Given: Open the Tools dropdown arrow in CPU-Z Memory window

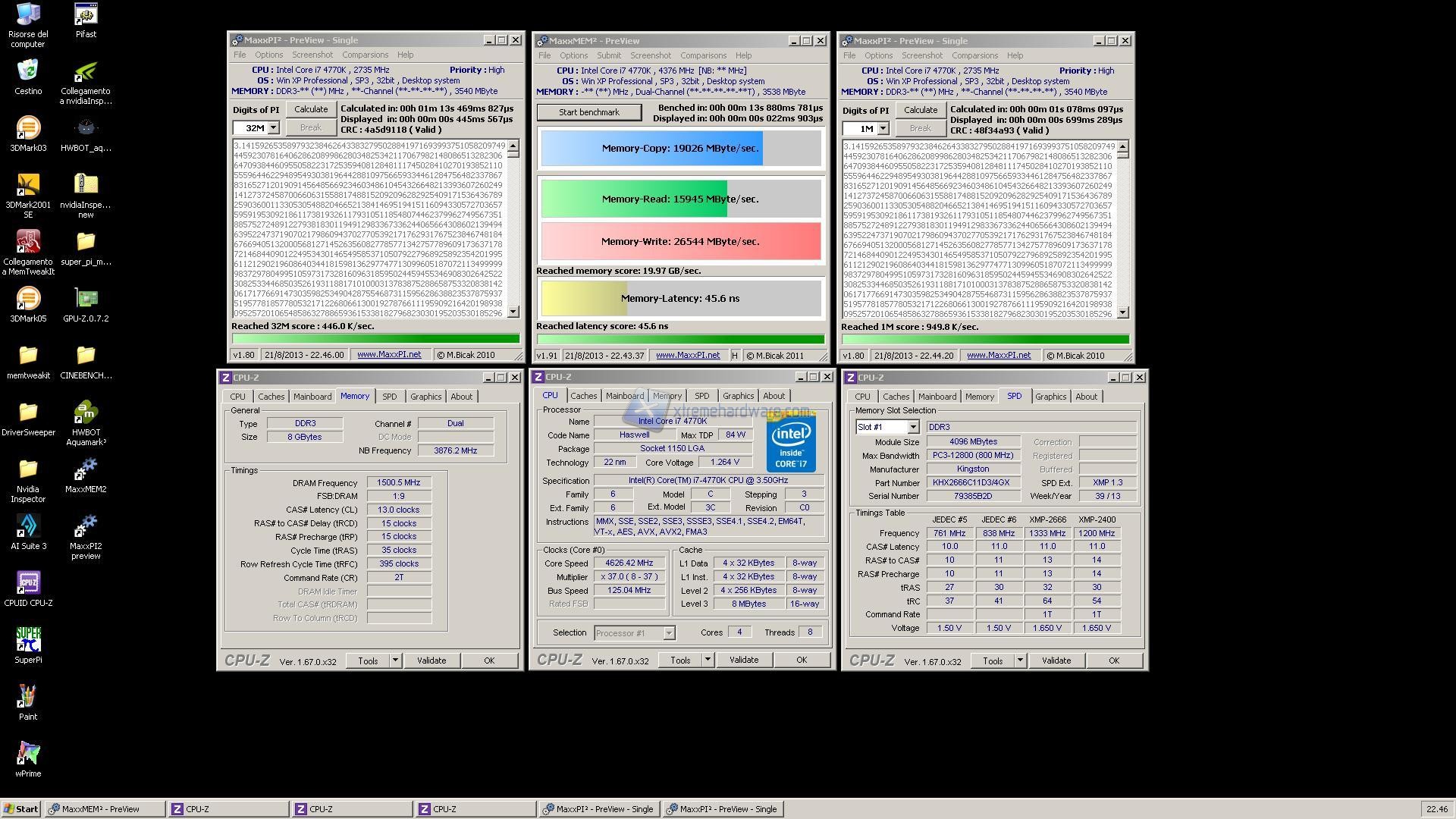Looking at the screenshot, I should (x=395, y=661).
